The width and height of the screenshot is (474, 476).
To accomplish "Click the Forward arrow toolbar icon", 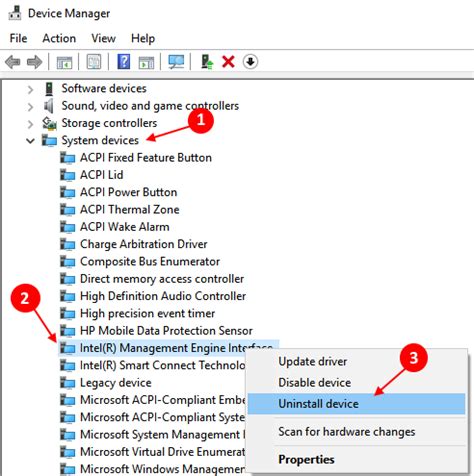I will (x=35, y=62).
